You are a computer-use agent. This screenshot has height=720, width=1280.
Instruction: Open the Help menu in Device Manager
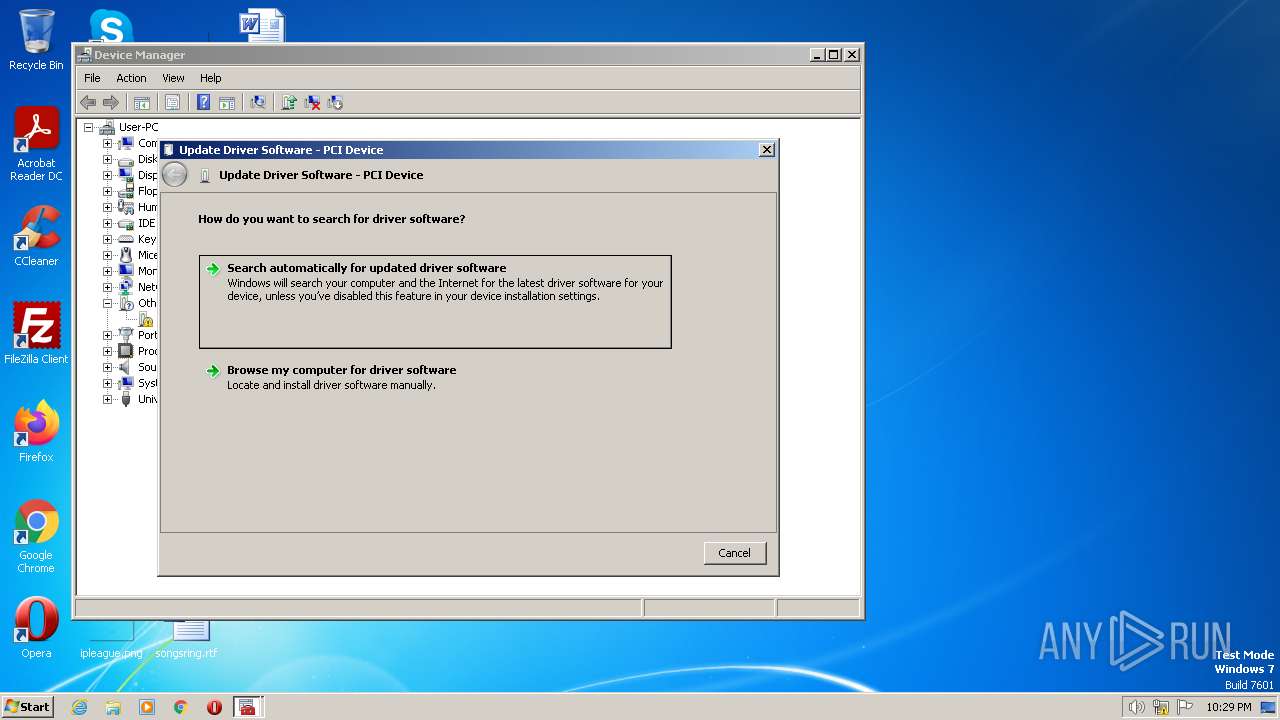(210, 78)
